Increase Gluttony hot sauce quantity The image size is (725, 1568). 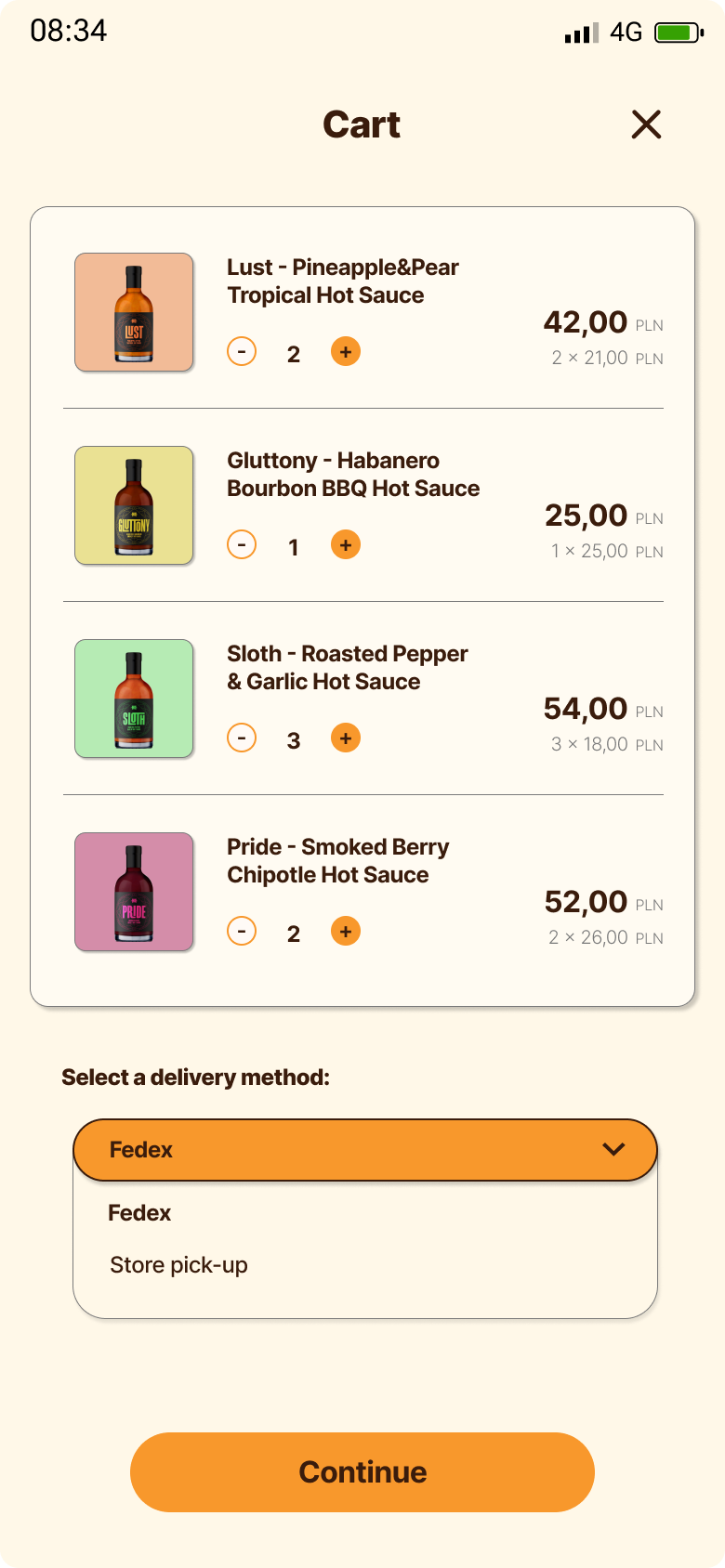[x=346, y=545]
